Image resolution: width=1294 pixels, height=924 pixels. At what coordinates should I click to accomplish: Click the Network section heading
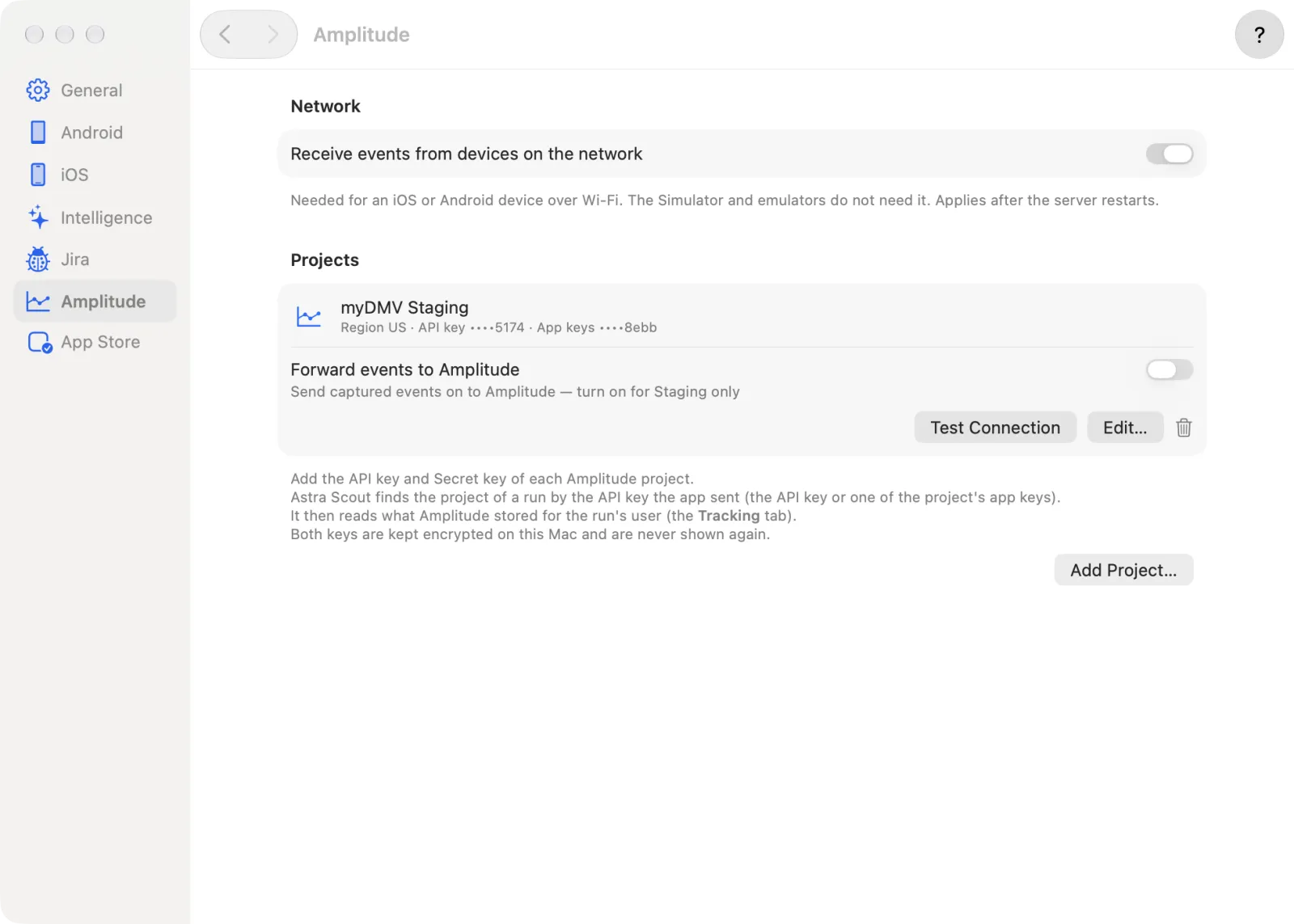325,107
